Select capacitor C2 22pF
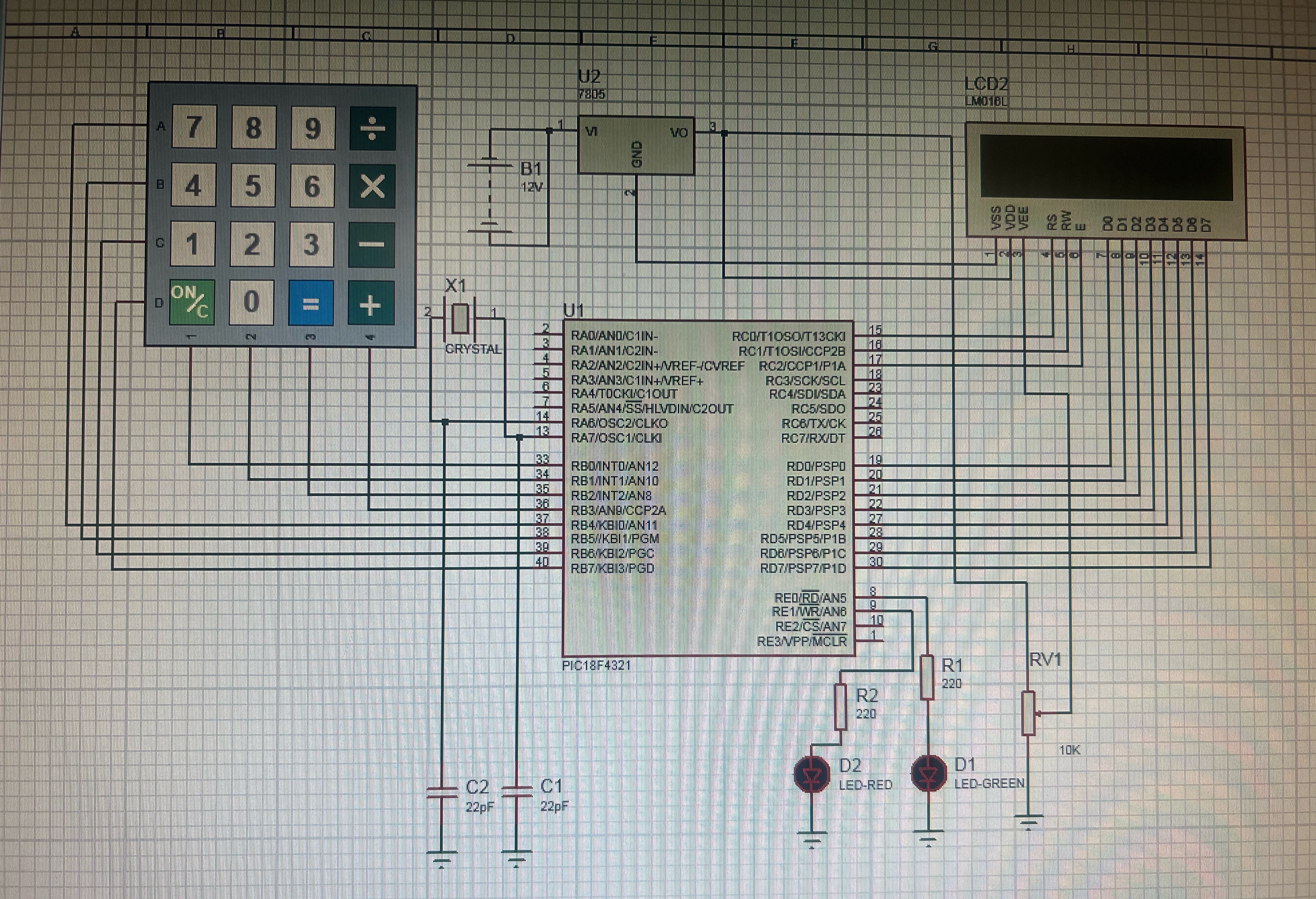This screenshot has height=899, width=1316. tap(442, 792)
